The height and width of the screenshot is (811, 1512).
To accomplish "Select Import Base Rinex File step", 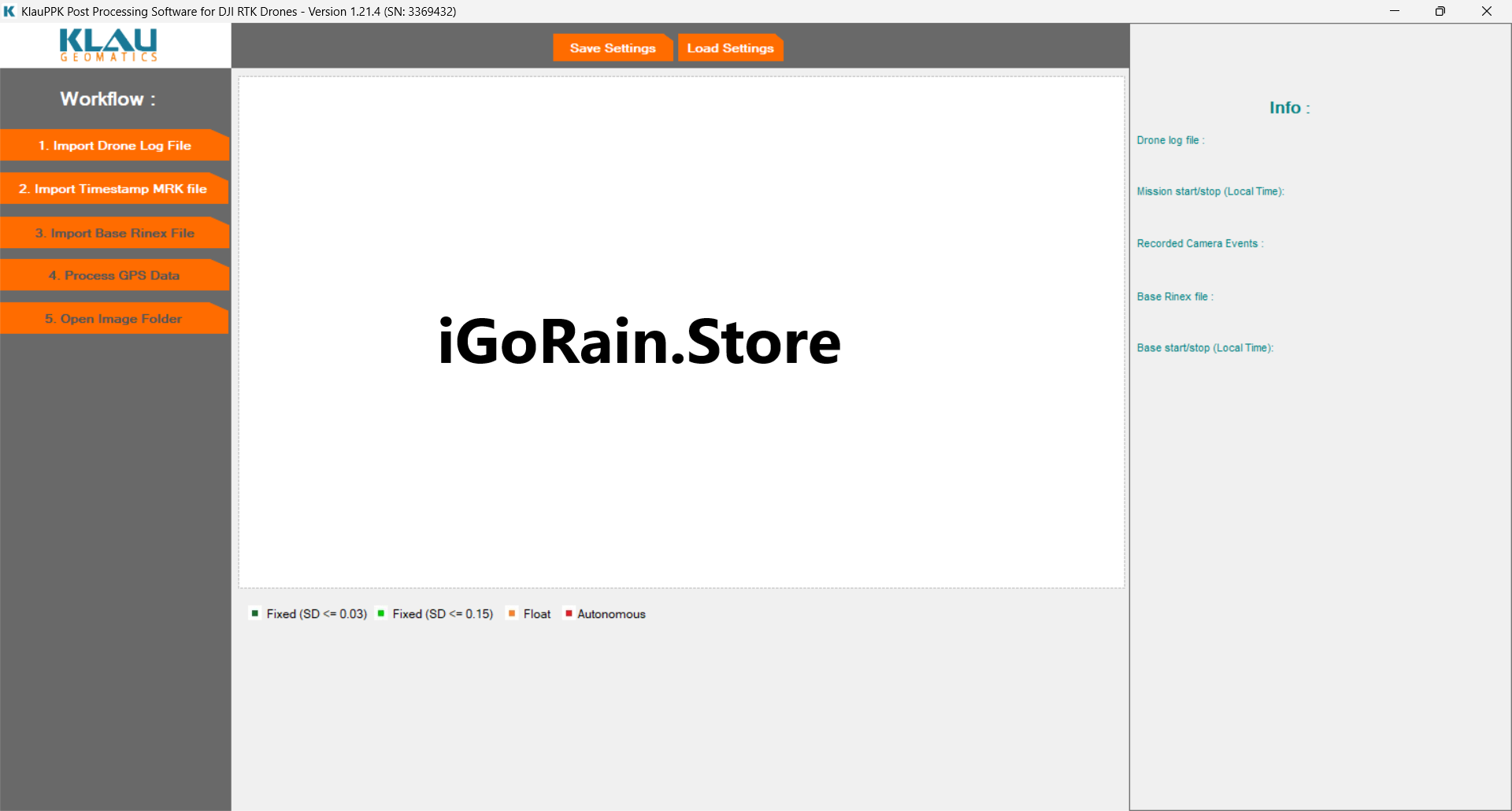I will point(115,233).
